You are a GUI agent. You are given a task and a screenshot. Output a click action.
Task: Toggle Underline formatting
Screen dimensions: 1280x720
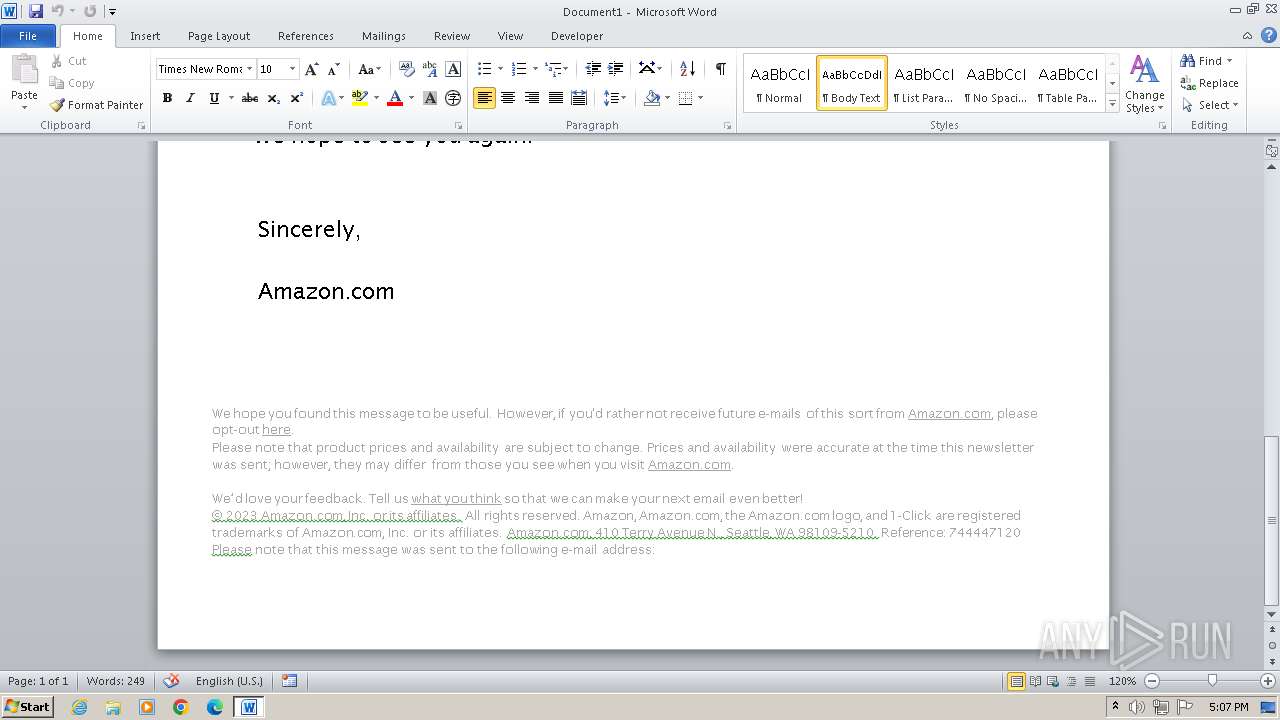point(213,98)
